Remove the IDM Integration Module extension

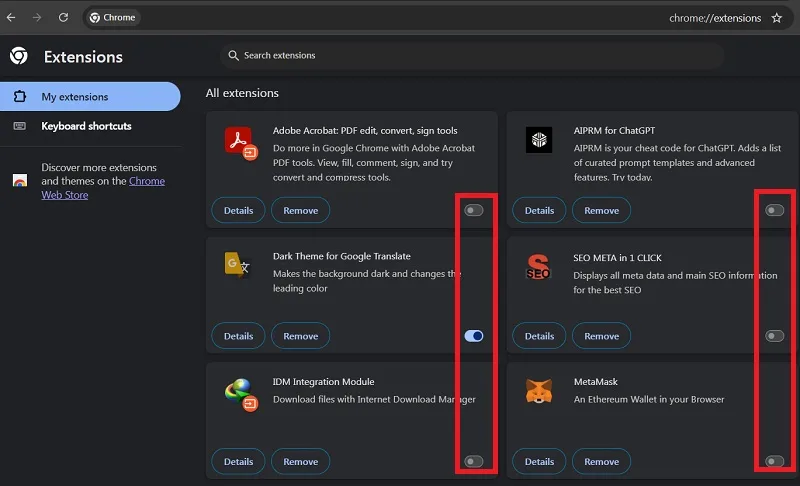click(301, 461)
